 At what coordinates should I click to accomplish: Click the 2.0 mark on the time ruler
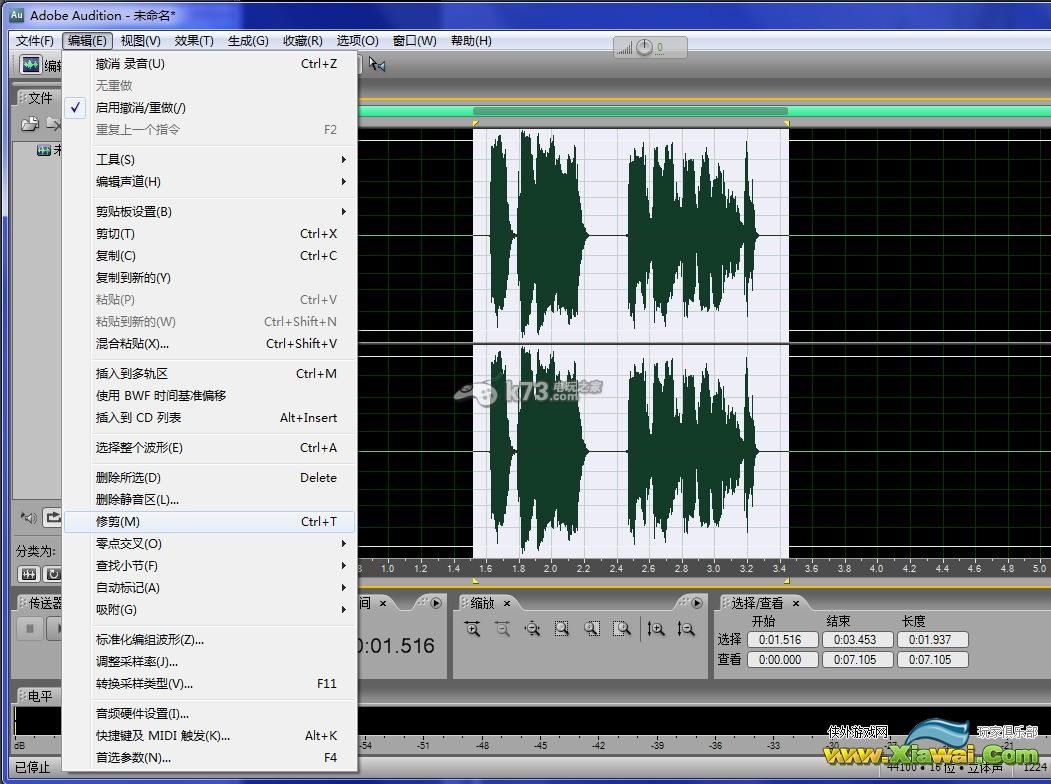pyautogui.click(x=550, y=568)
